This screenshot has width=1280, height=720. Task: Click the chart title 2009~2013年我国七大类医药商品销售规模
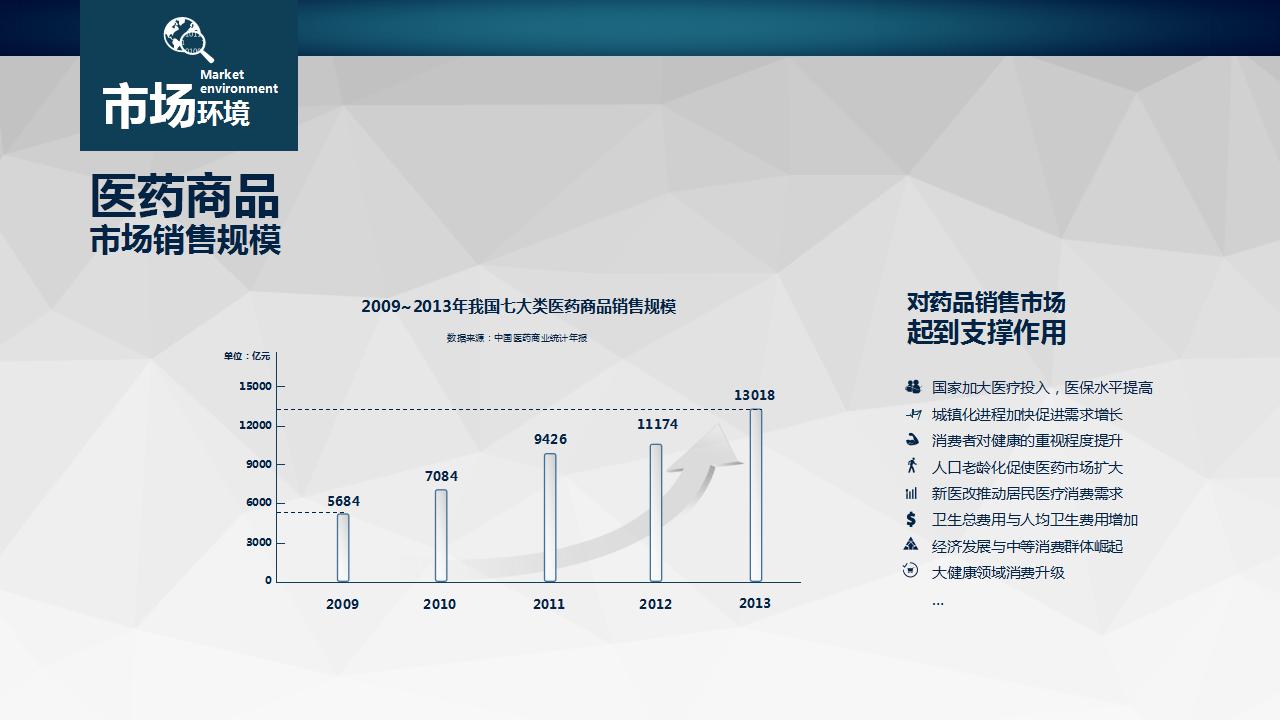tap(519, 306)
